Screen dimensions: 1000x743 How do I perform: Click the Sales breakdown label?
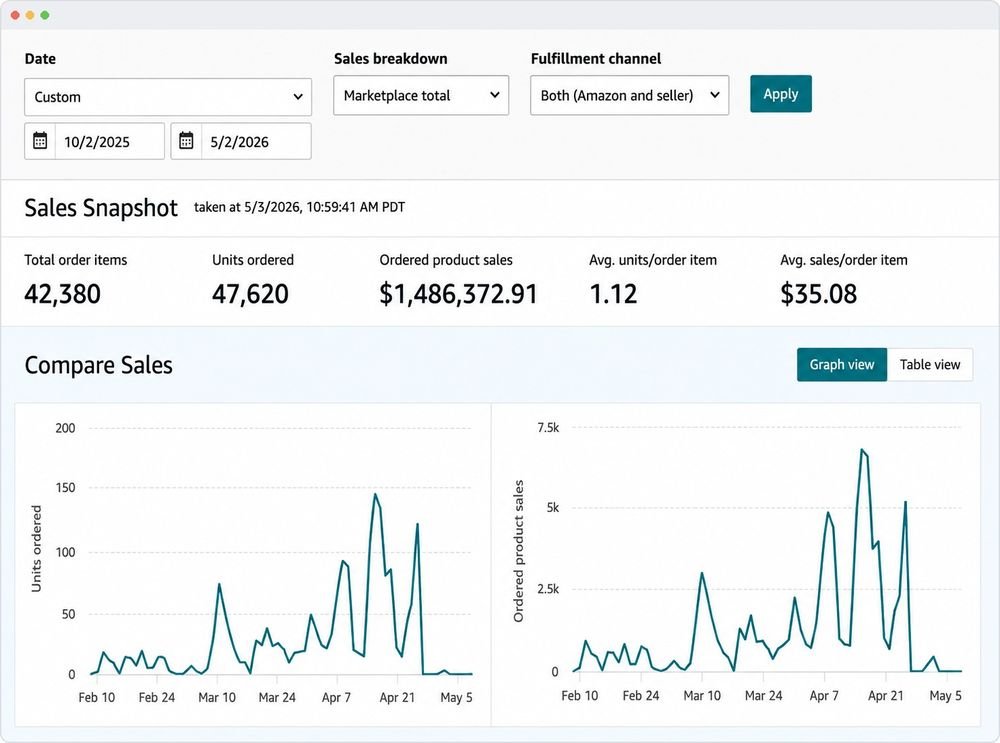[390, 59]
